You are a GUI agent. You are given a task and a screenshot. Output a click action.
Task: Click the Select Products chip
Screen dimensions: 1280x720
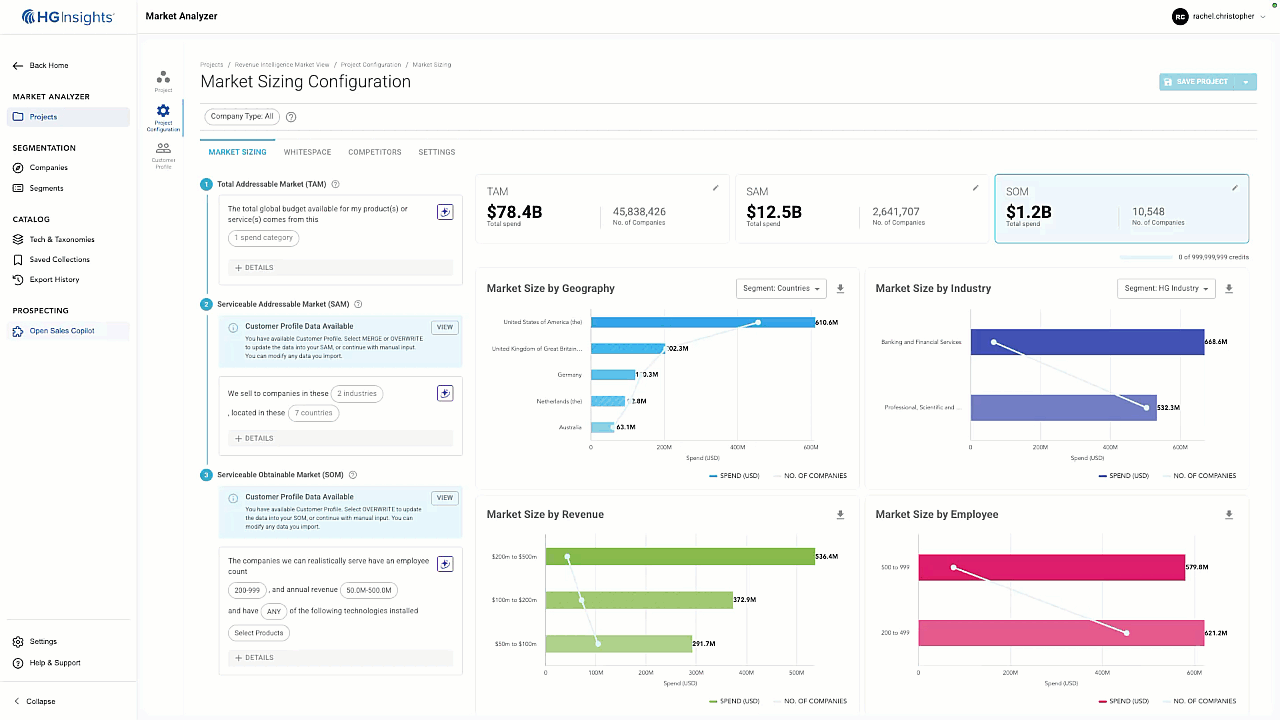259,632
